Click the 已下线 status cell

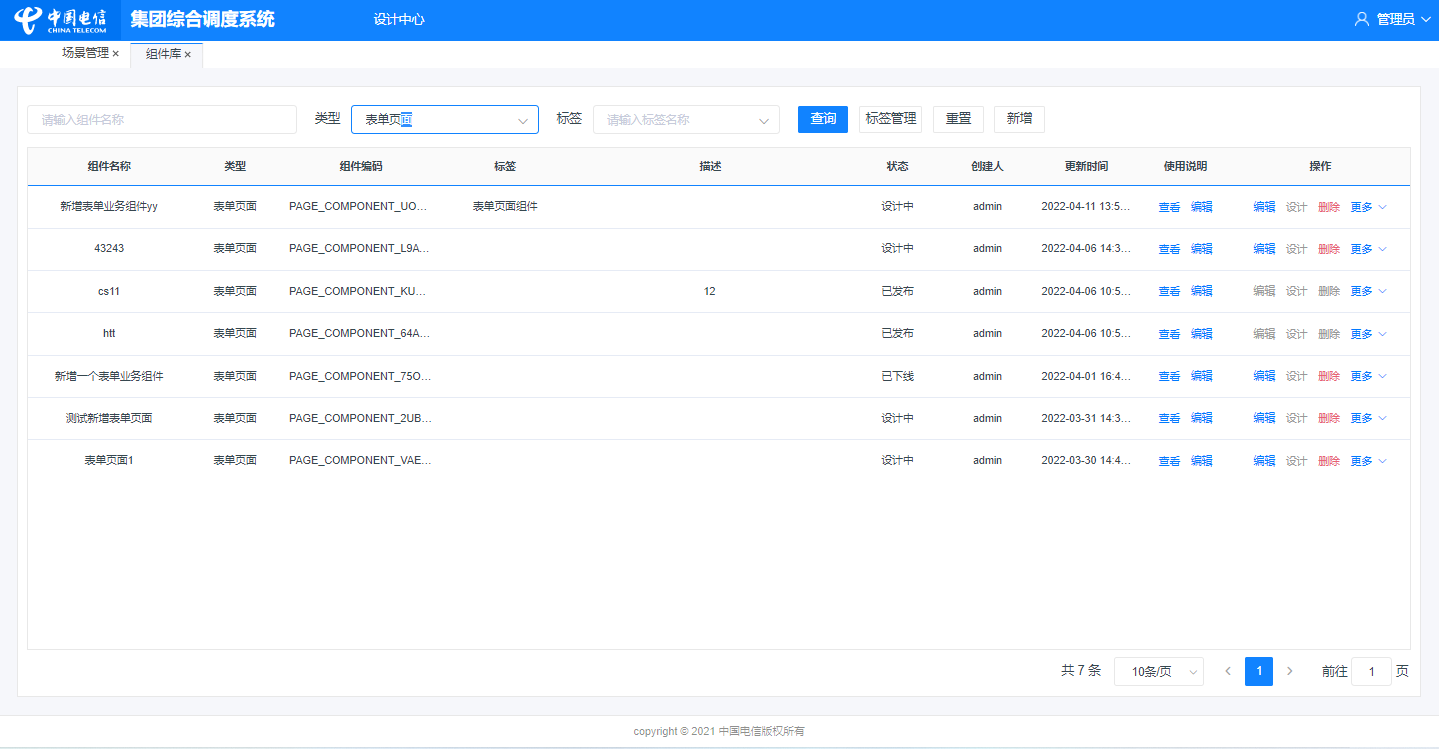(x=897, y=376)
